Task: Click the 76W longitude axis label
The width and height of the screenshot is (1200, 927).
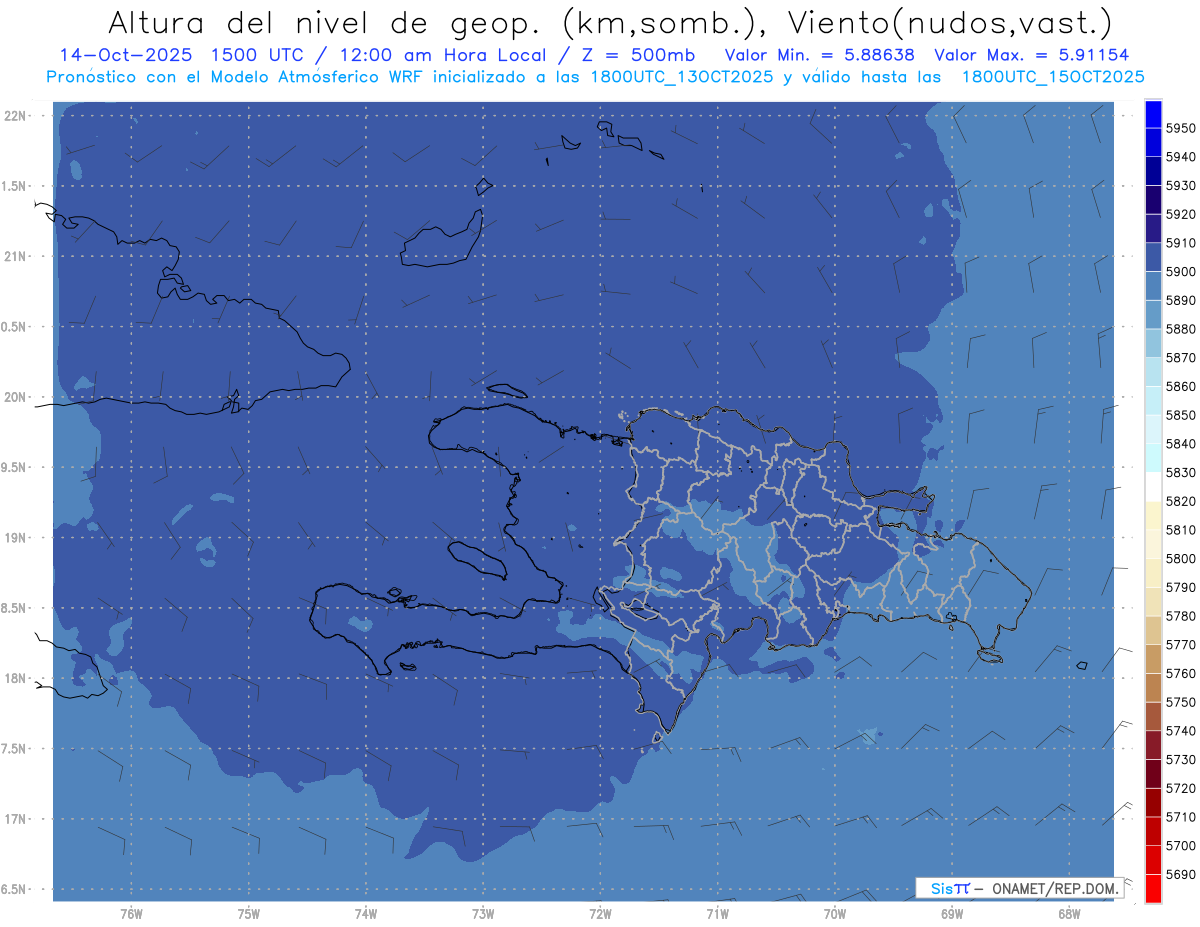Action: coord(131,914)
